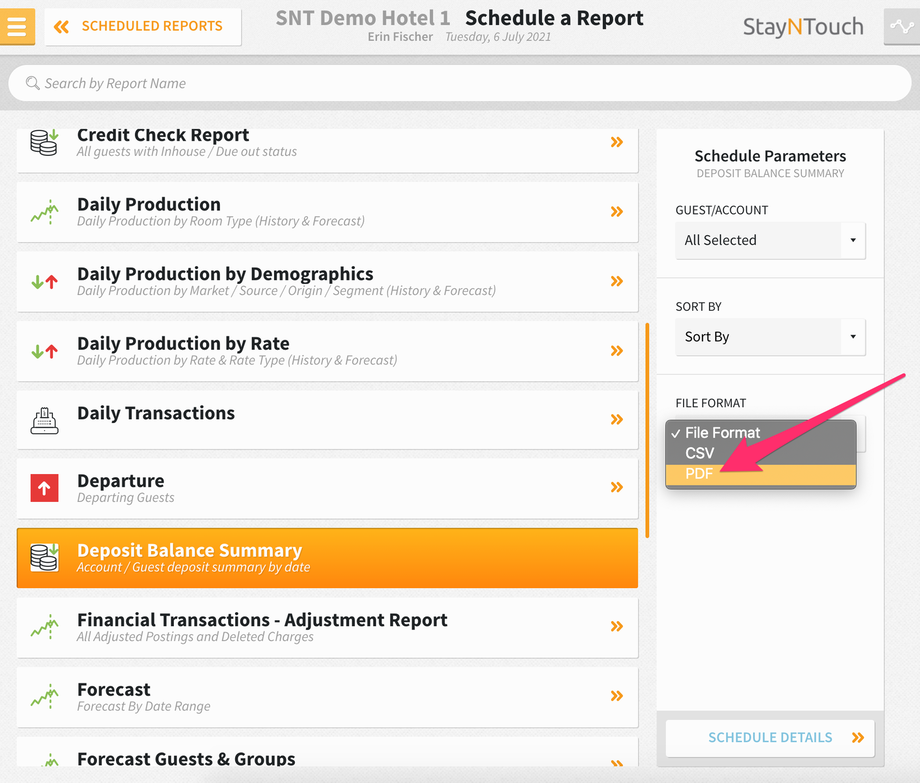Viewport: 920px width, 783px height.
Task: Select the Daily Transactions report title
Action: (156, 413)
